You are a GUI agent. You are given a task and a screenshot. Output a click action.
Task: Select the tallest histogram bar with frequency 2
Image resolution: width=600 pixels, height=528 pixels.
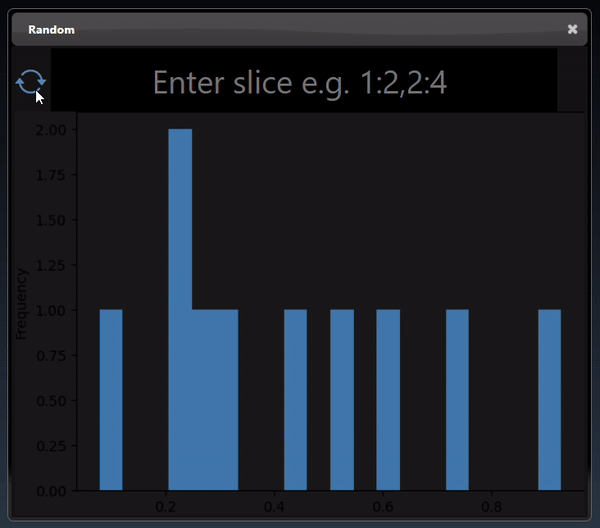point(180,310)
